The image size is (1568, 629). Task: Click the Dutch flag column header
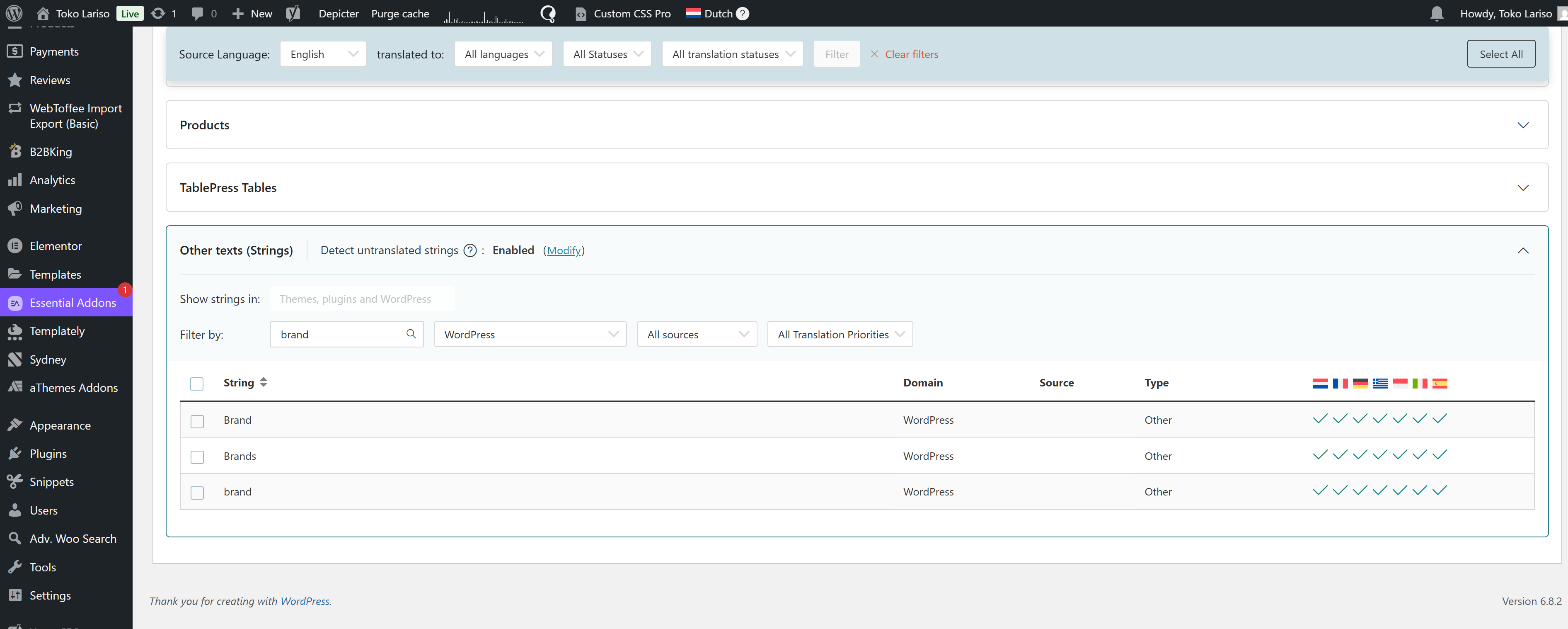(x=1320, y=383)
